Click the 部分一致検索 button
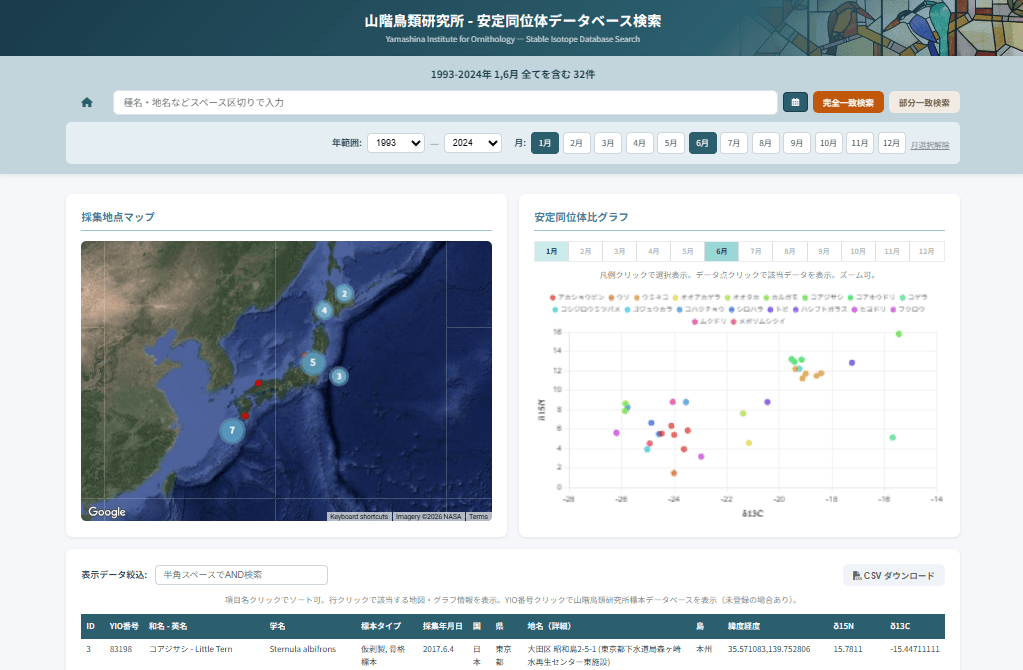The image size is (1023, 670). pyautogui.click(x=924, y=102)
